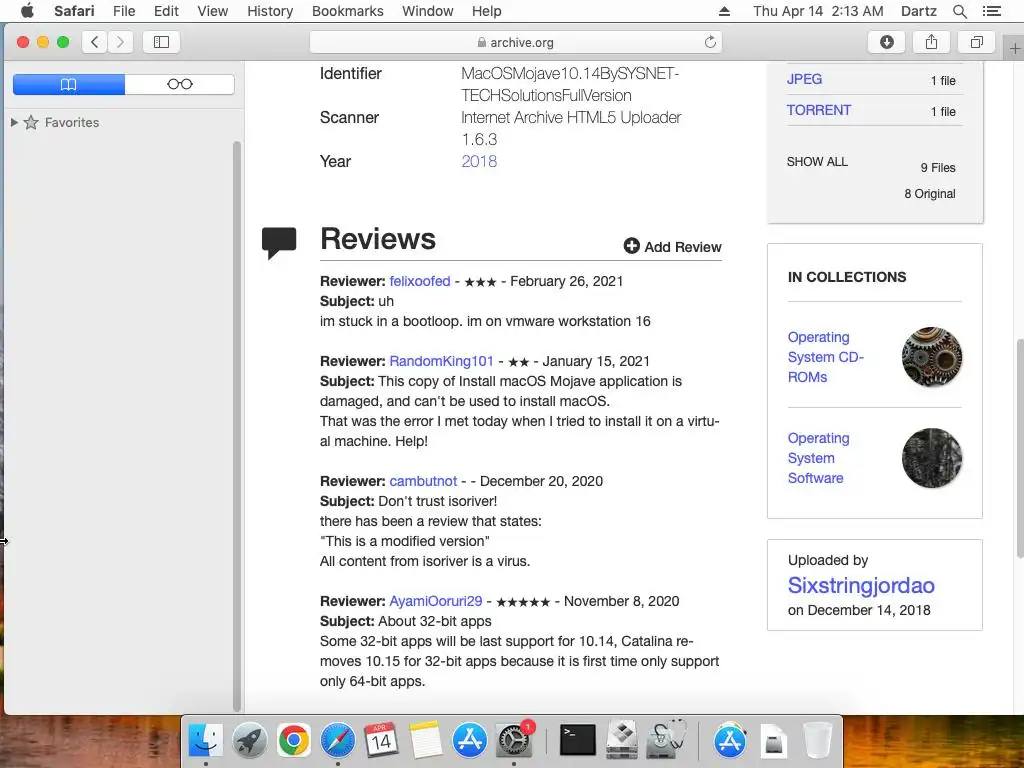Open the View menu
1024x768 pixels.
tap(213, 11)
